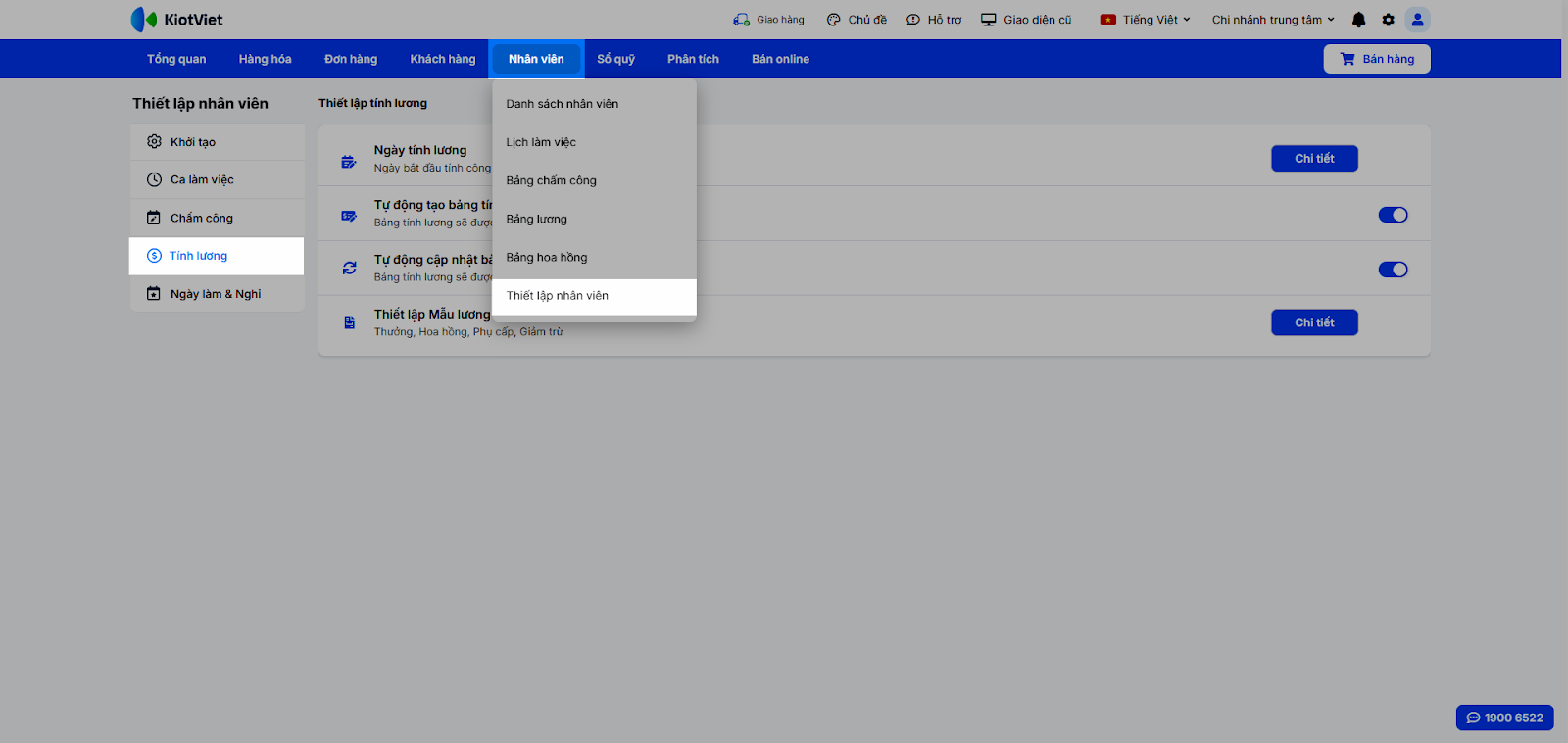This screenshot has height=743, width=1568.
Task: Click the Giao hàng delivery icon
Action: [741, 20]
